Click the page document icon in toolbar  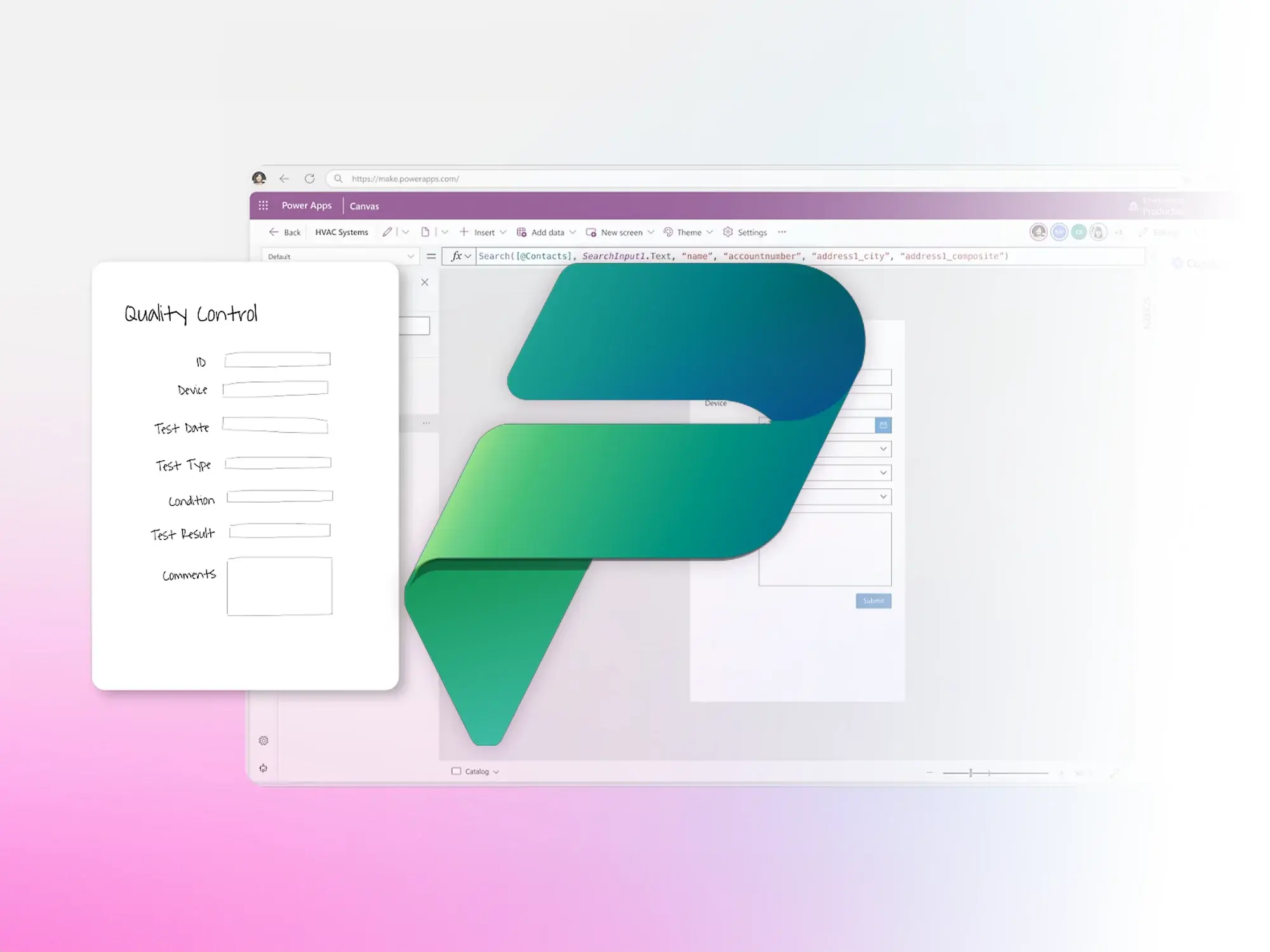point(425,232)
